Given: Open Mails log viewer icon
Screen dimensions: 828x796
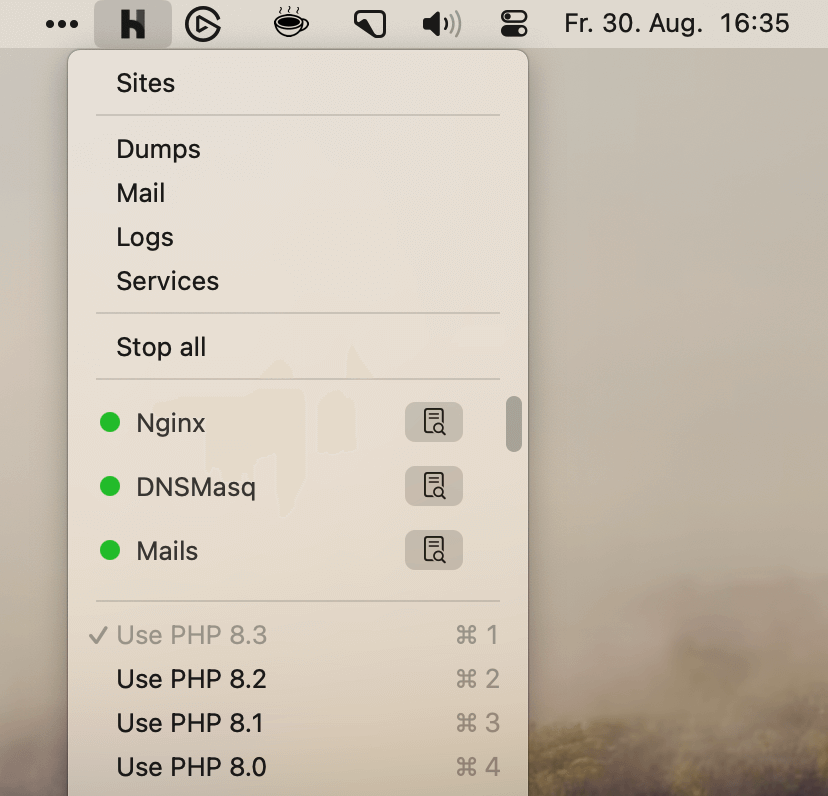Looking at the screenshot, I should 434,550.
